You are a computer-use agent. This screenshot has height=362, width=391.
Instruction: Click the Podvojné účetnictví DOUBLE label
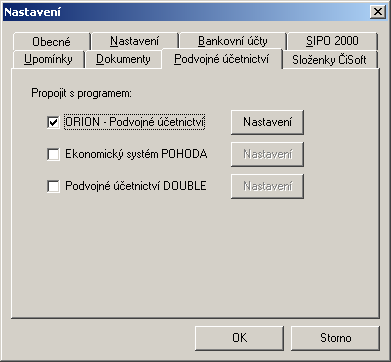[x=136, y=186]
